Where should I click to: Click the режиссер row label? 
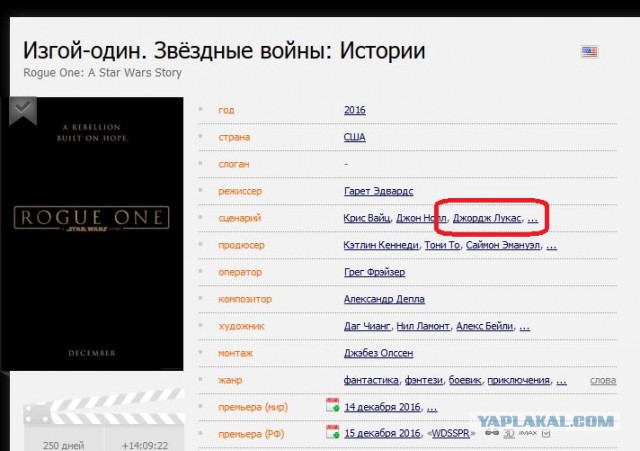click(x=240, y=191)
